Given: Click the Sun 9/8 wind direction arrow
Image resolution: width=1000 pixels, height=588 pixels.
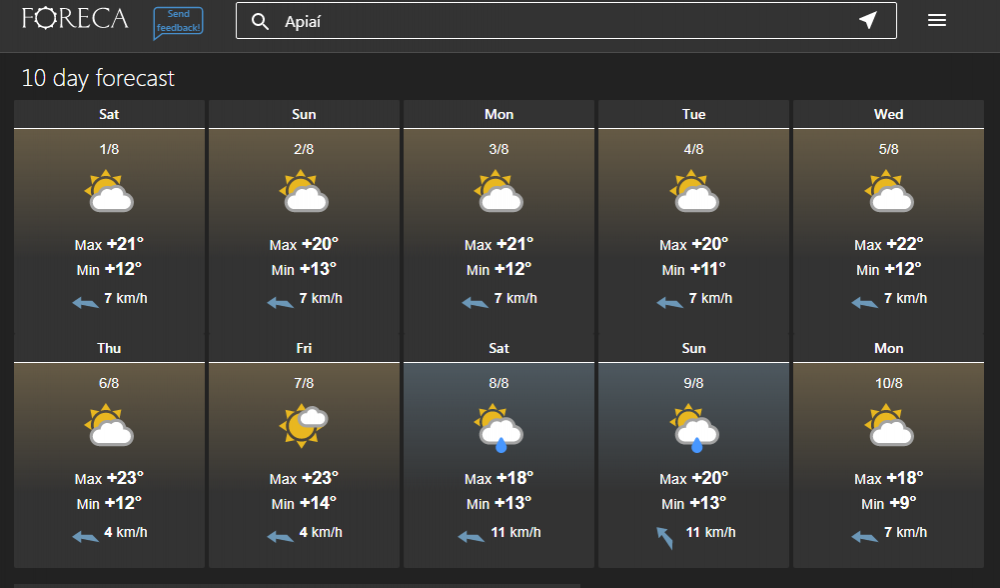Looking at the screenshot, I should coord(664,538).
